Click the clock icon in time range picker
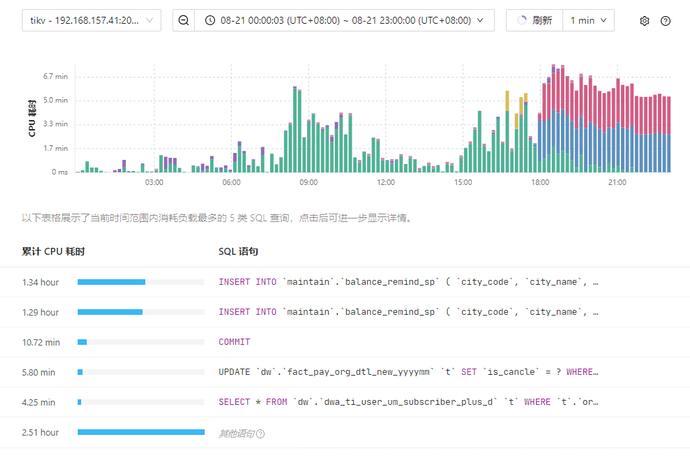 pos(209,20)
